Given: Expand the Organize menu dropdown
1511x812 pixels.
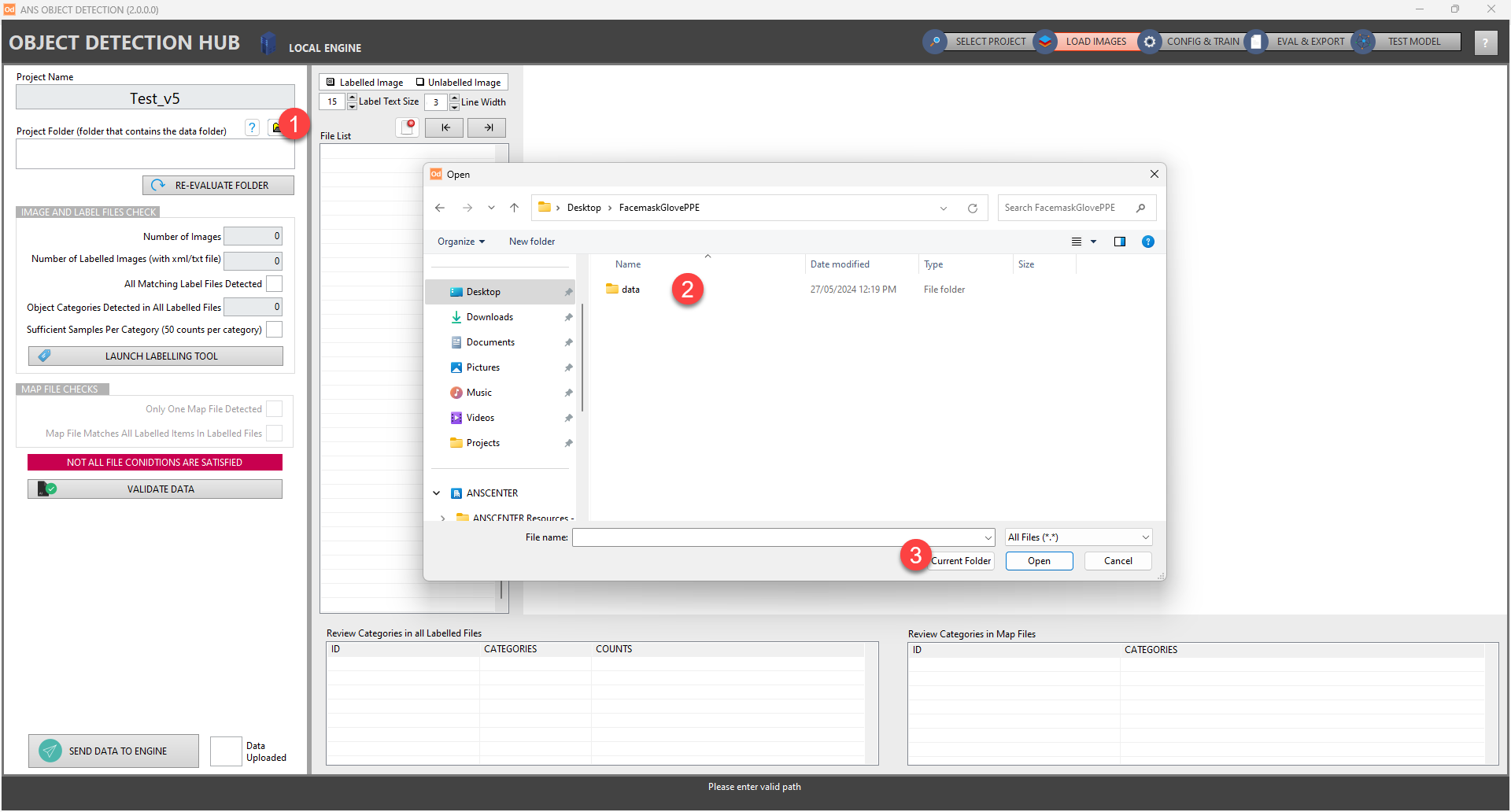Looking at the screenshot, I should click(461, 242).
